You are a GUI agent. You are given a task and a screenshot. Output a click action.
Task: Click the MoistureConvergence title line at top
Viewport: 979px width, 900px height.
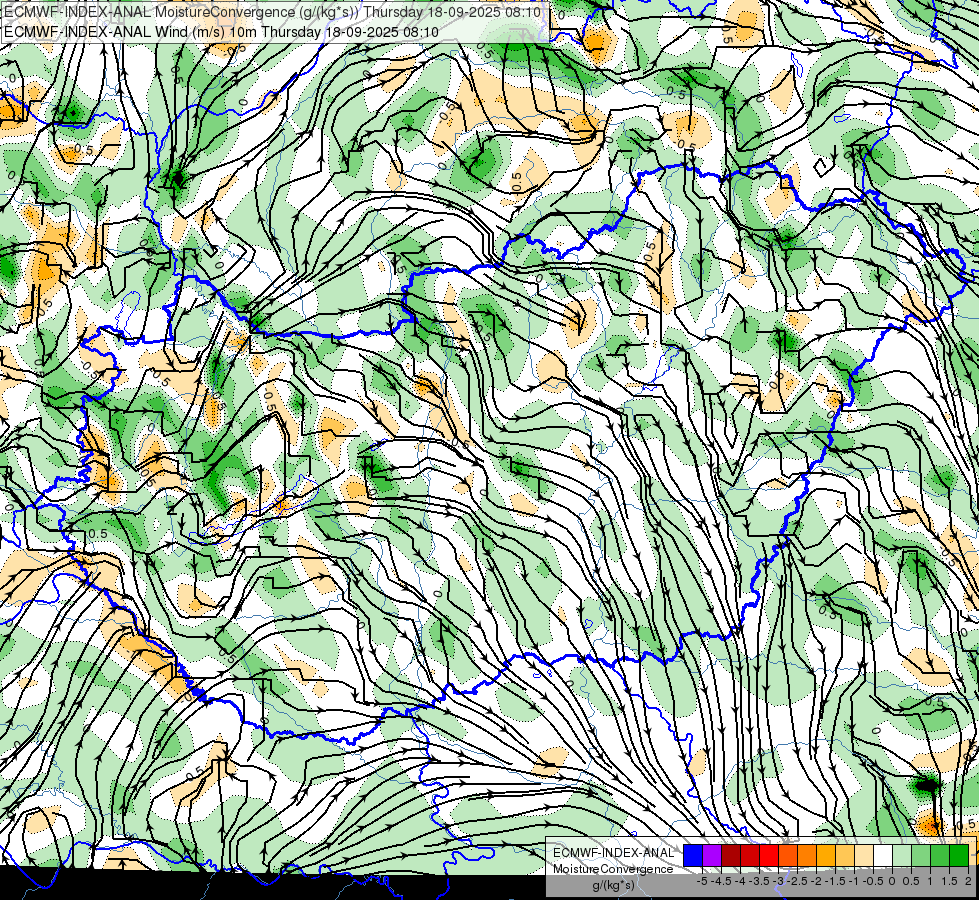pos(273,12)
